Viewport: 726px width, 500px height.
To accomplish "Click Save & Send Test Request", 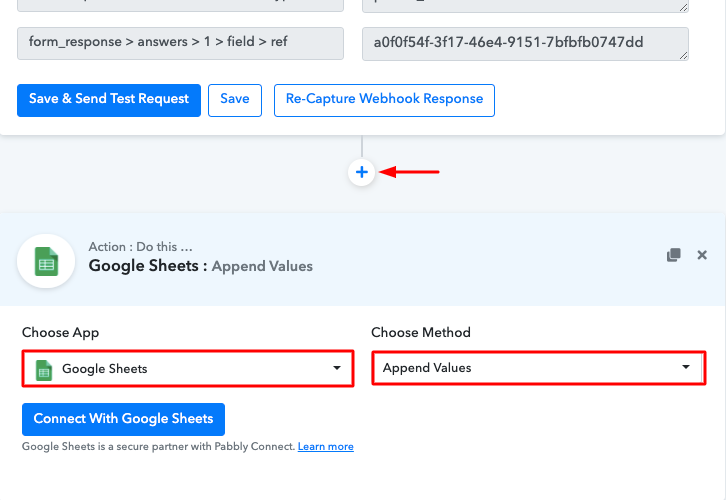I will coord(109,100).
